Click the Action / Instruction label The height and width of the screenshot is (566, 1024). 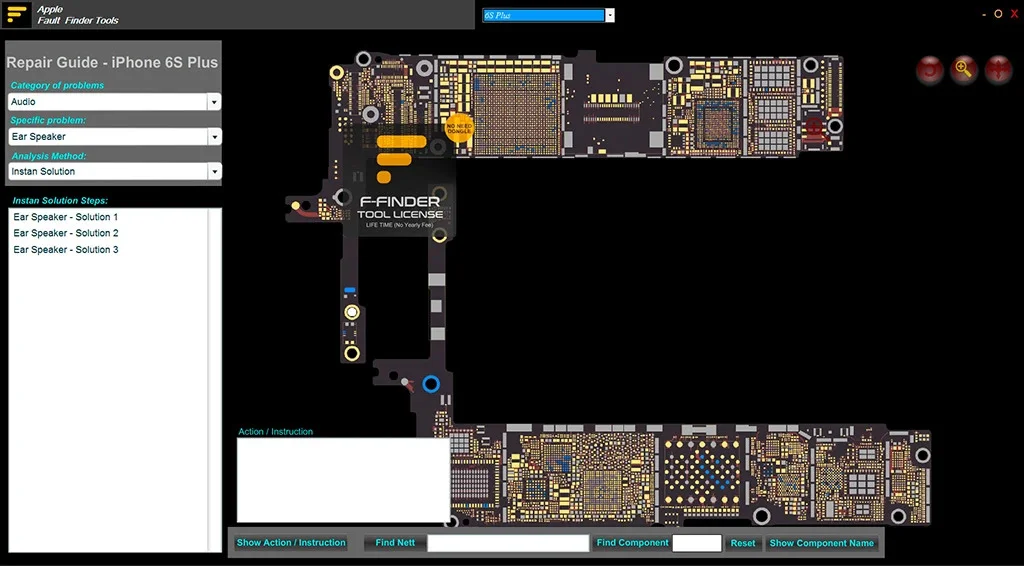click(x=275, y=432)
